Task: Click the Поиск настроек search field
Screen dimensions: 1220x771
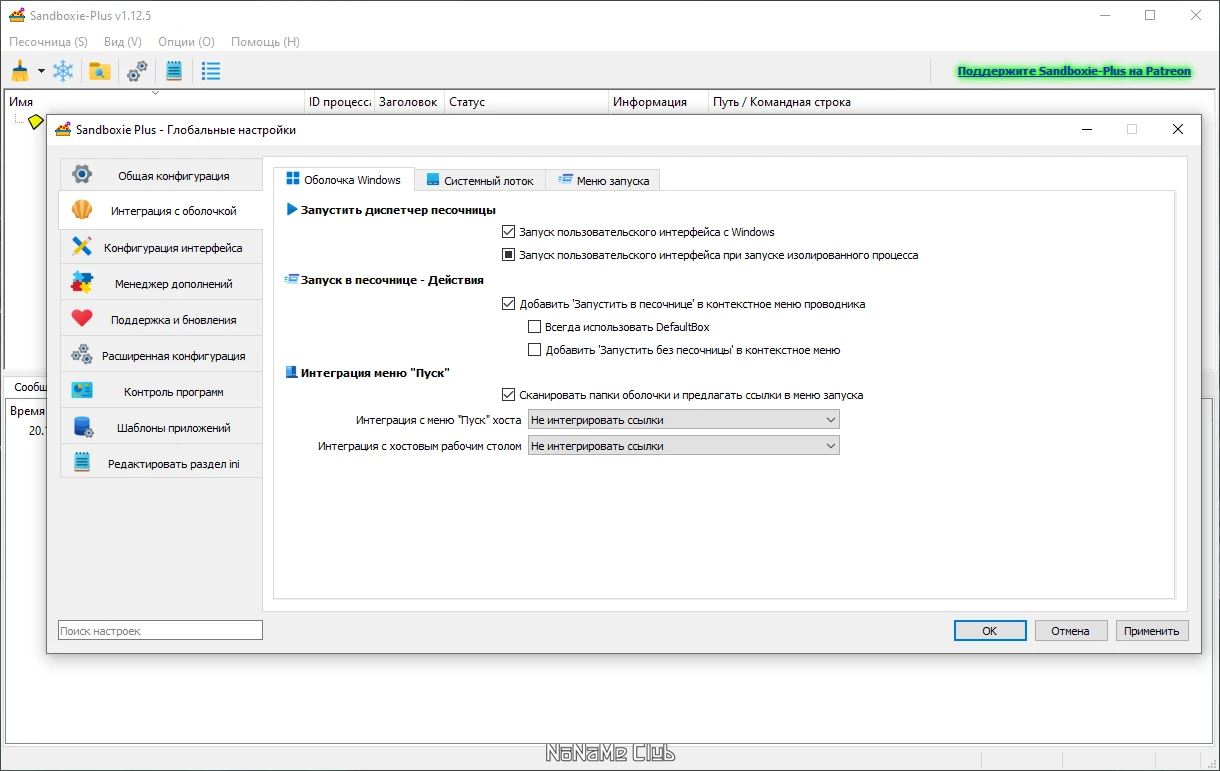Action: click(x=160, y=631)
